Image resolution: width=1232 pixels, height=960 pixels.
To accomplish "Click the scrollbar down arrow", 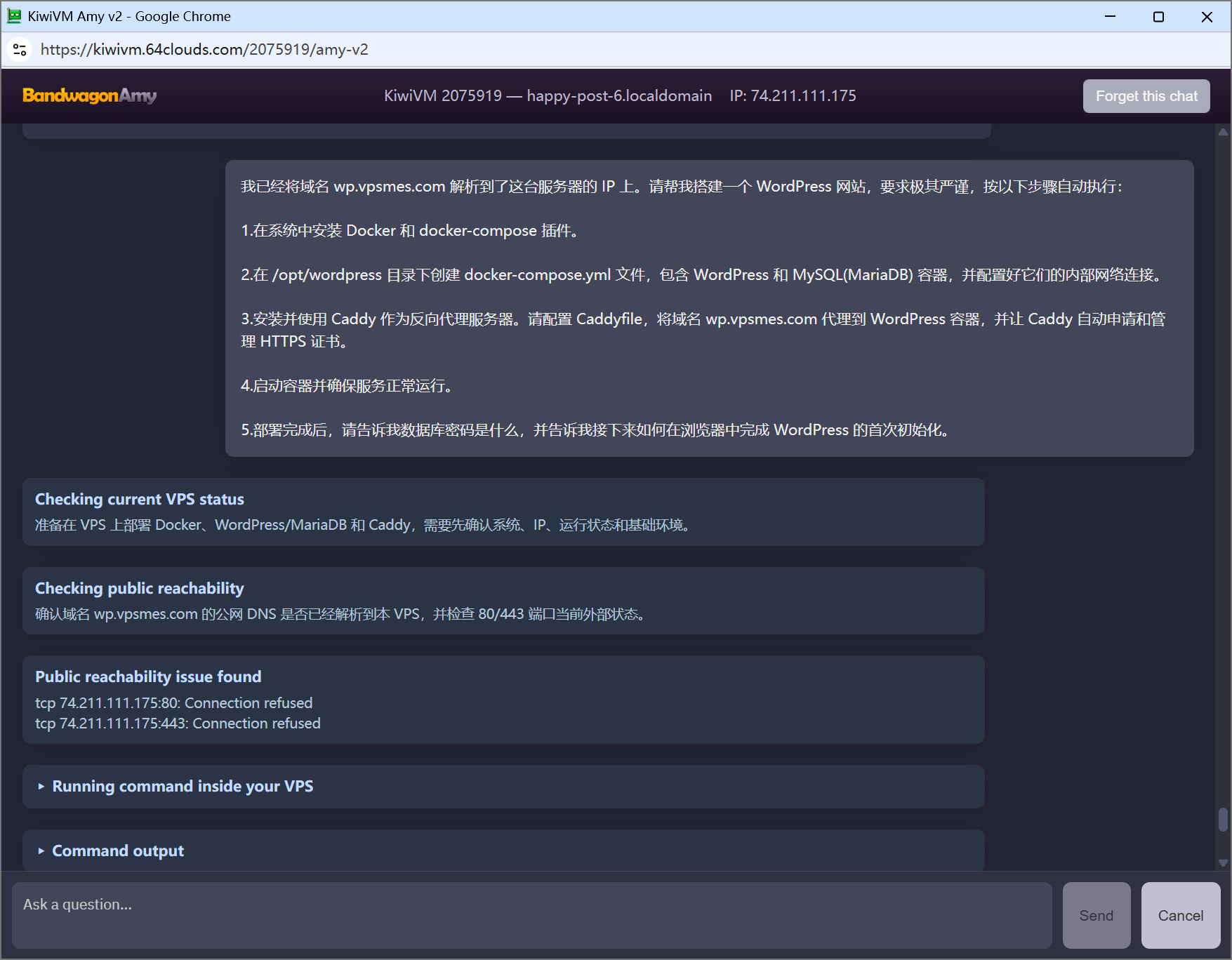I will point(1223,863).
